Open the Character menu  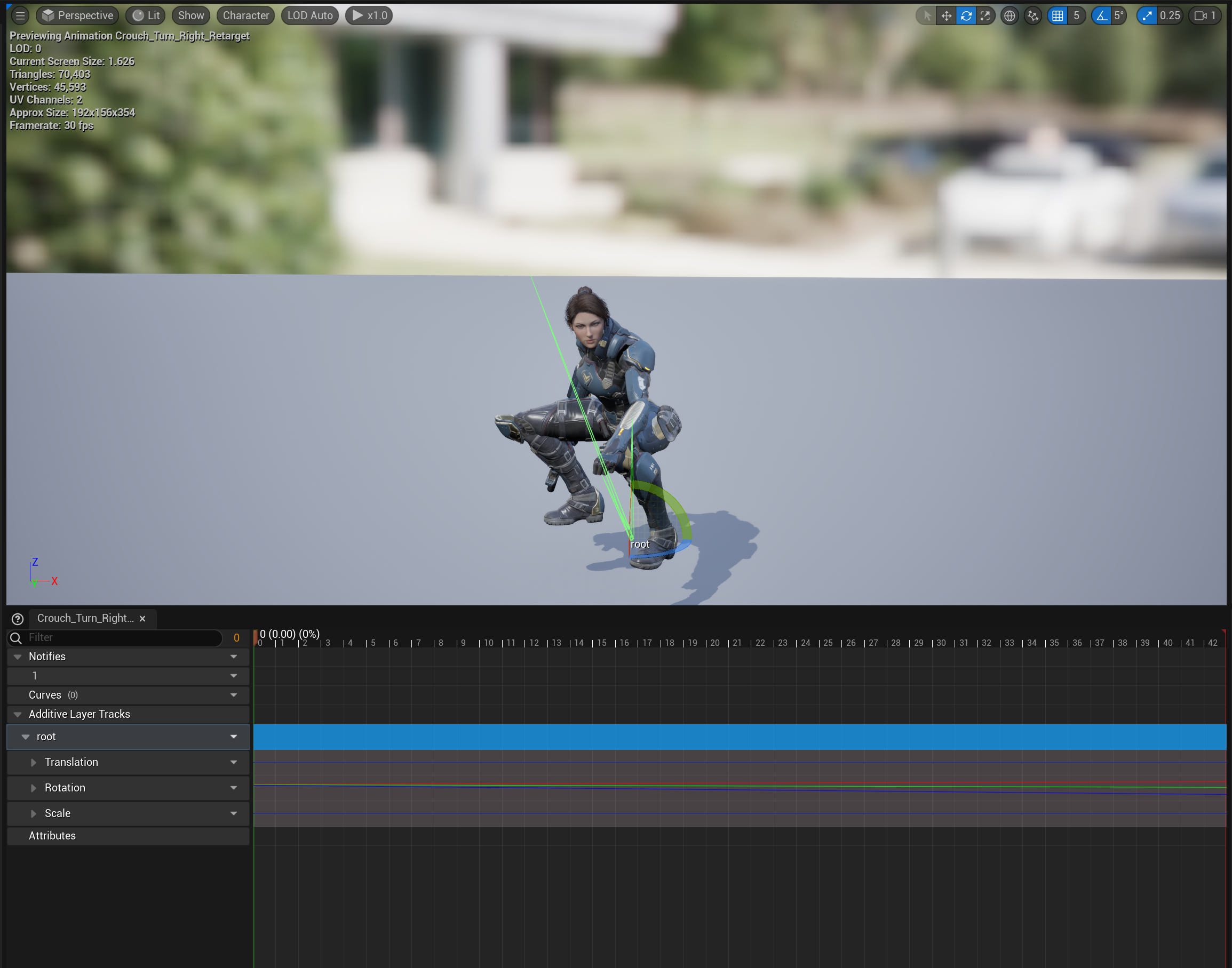click(x=245, y=16)
